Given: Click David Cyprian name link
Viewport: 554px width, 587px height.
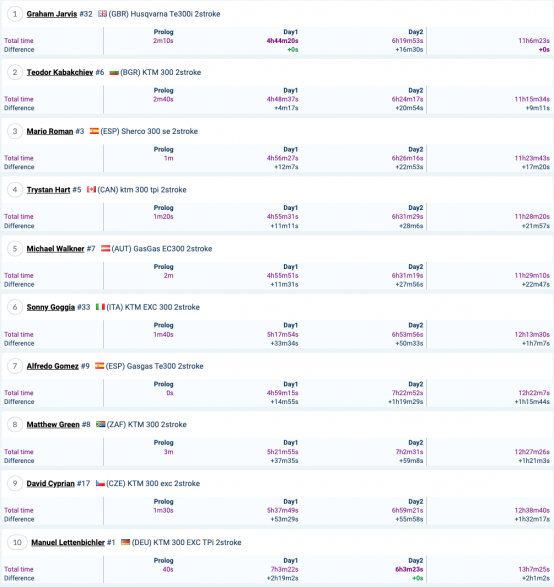Looking at the screenshot, I should [51, 484].
